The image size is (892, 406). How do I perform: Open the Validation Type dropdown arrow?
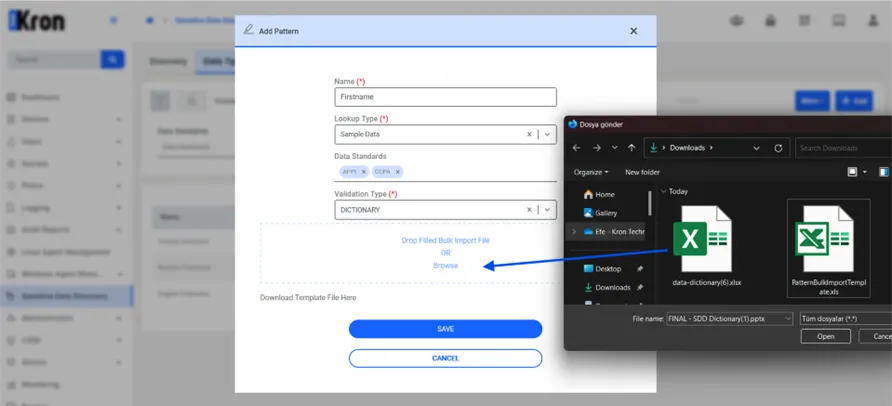547,210
